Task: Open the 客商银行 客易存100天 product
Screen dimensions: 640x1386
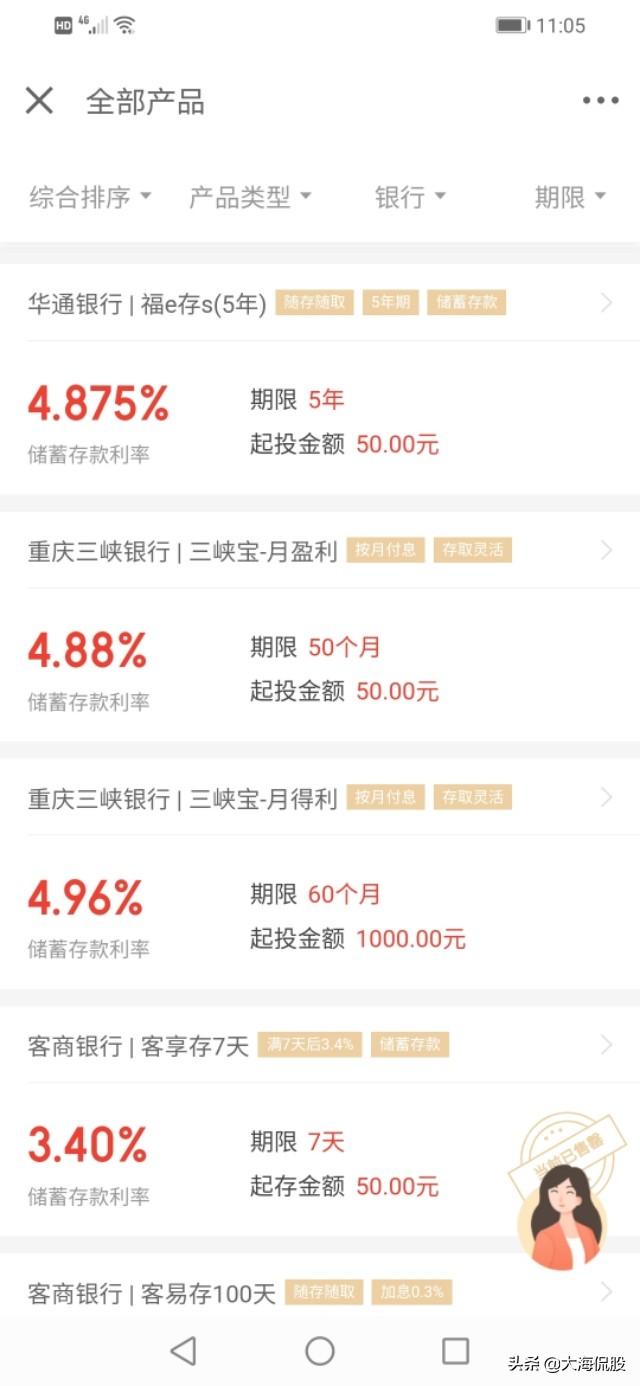Action: click(151, 1293)
